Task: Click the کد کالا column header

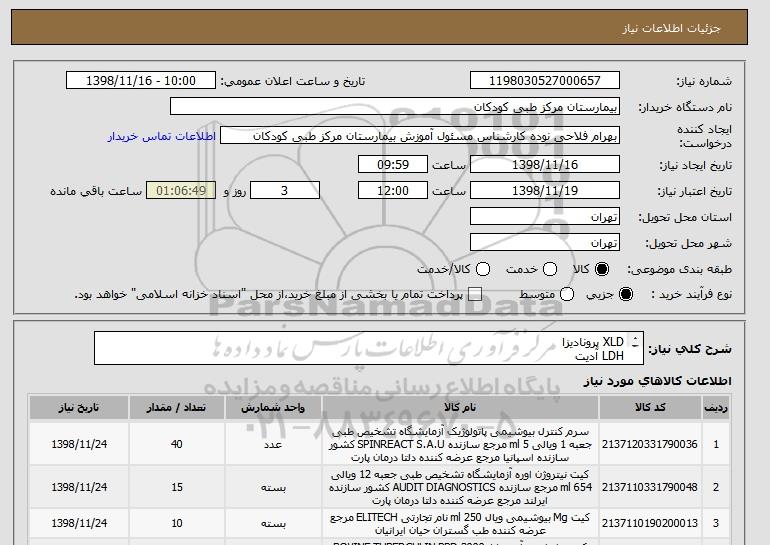Action: [x=650, y=408]
